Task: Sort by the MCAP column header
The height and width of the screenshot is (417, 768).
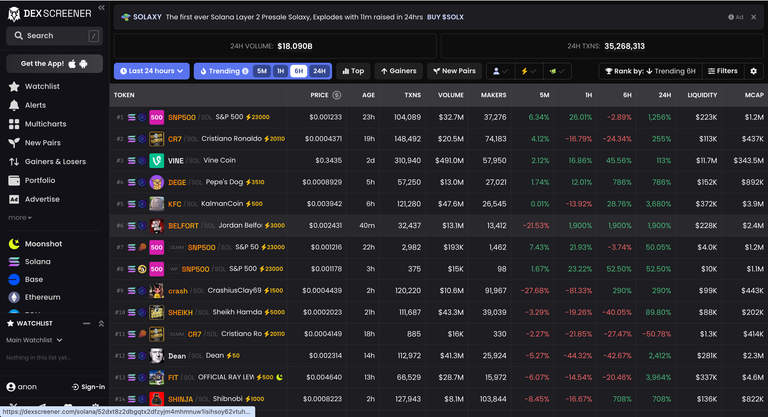Action: [754, 95]
